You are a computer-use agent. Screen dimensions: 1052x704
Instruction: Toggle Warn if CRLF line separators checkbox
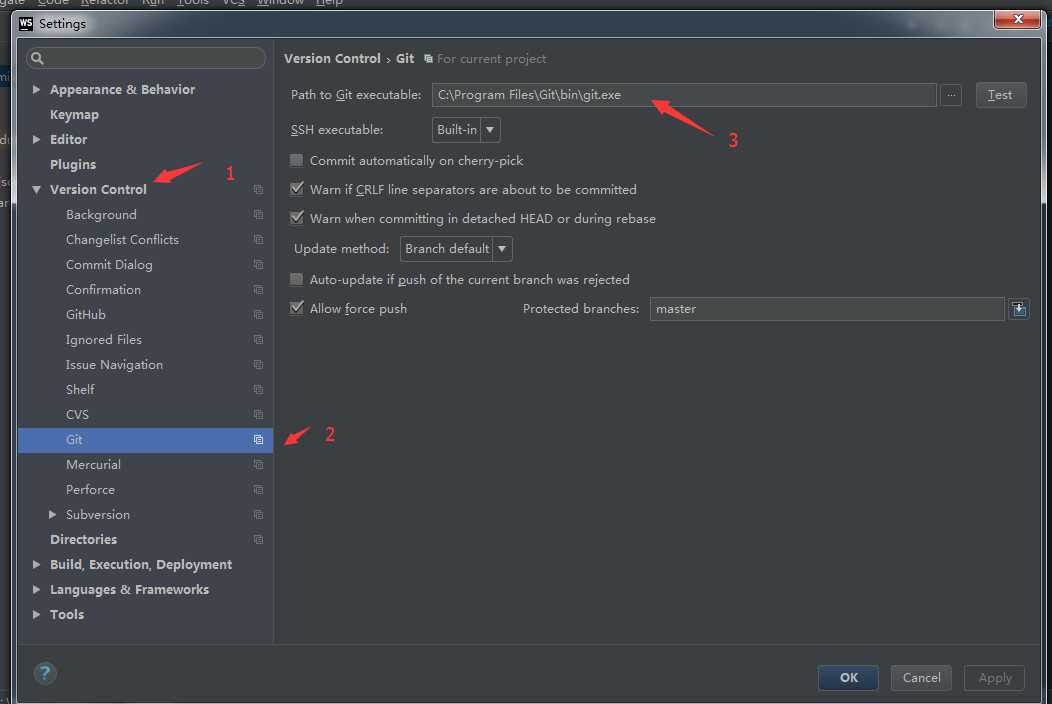pos(296,189)
